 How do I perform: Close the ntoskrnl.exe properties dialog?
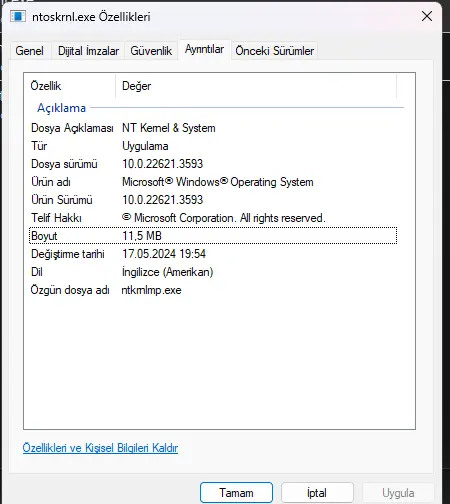pyautogui.click(x=427, y=16)
